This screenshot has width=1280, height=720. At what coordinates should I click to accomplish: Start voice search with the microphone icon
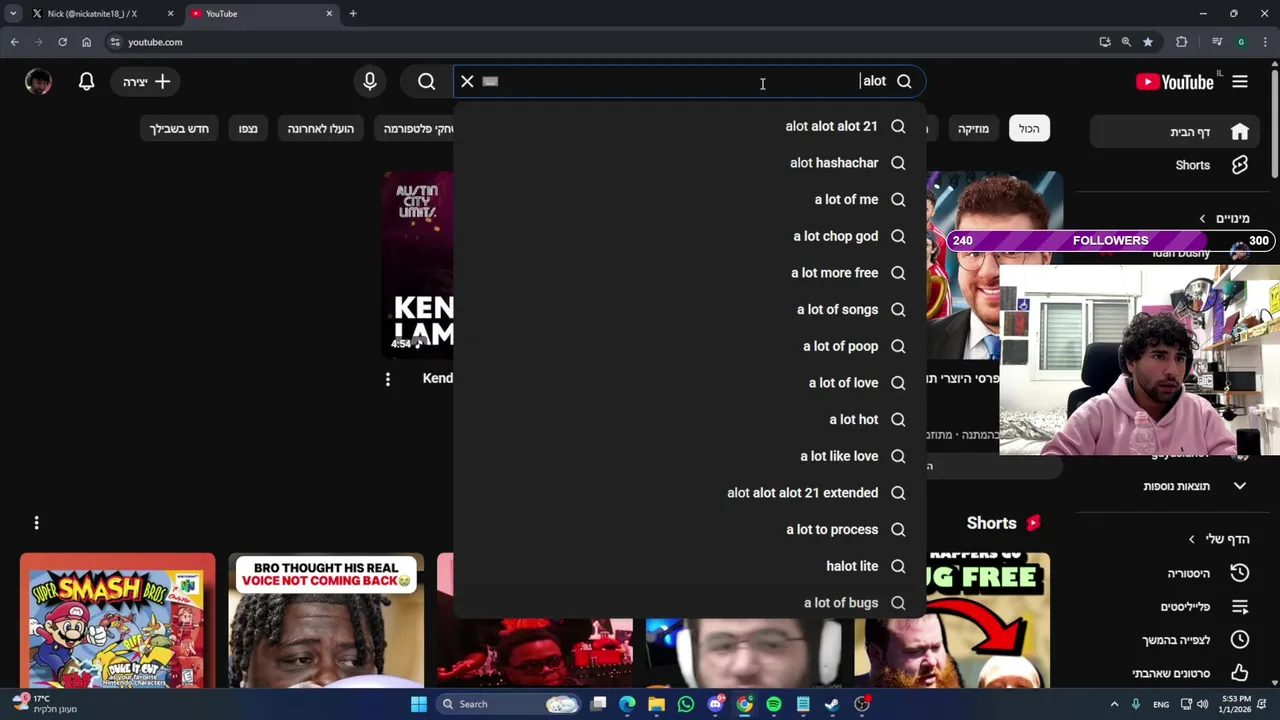[x=370, y=82]
